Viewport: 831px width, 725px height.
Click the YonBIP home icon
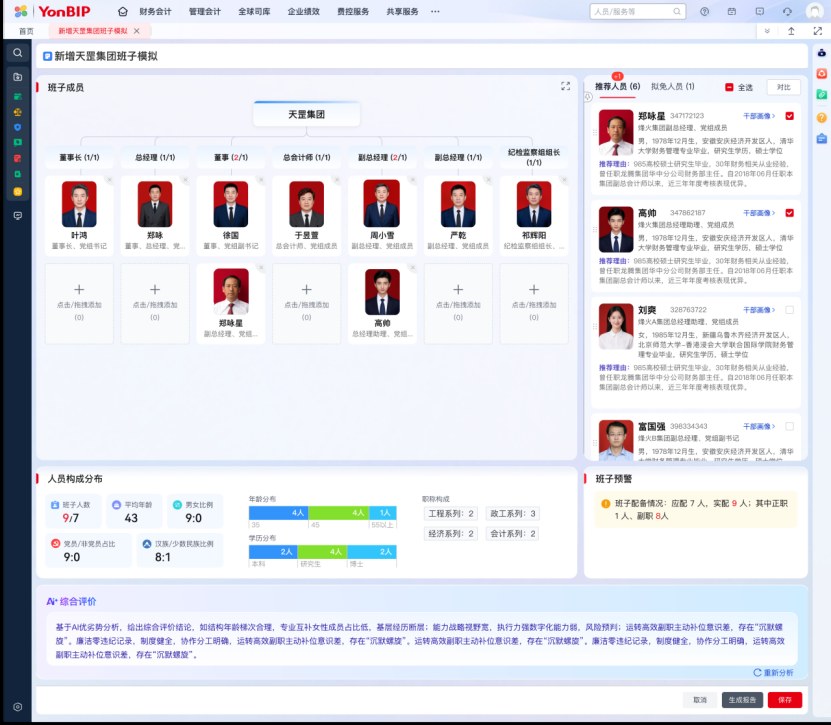(123, 11)
